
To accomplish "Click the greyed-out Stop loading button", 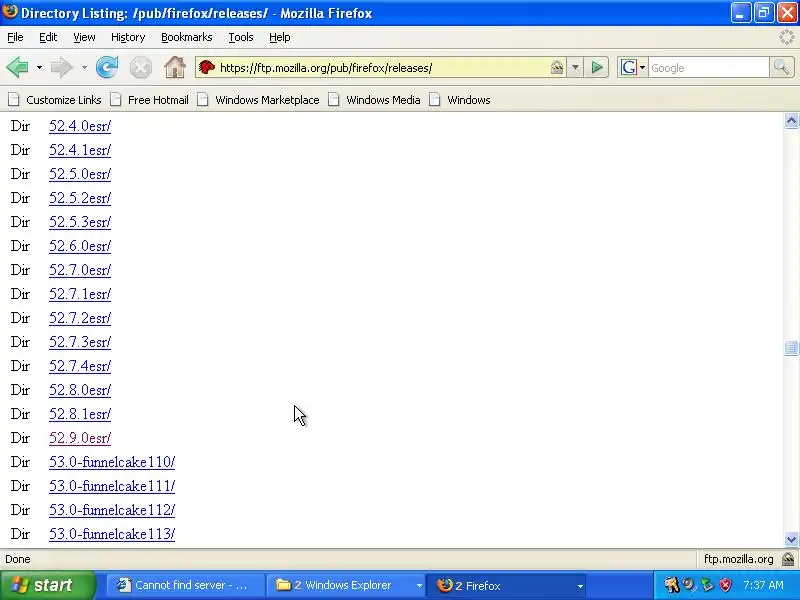I will pyautogui.click(x=140, y=68).
